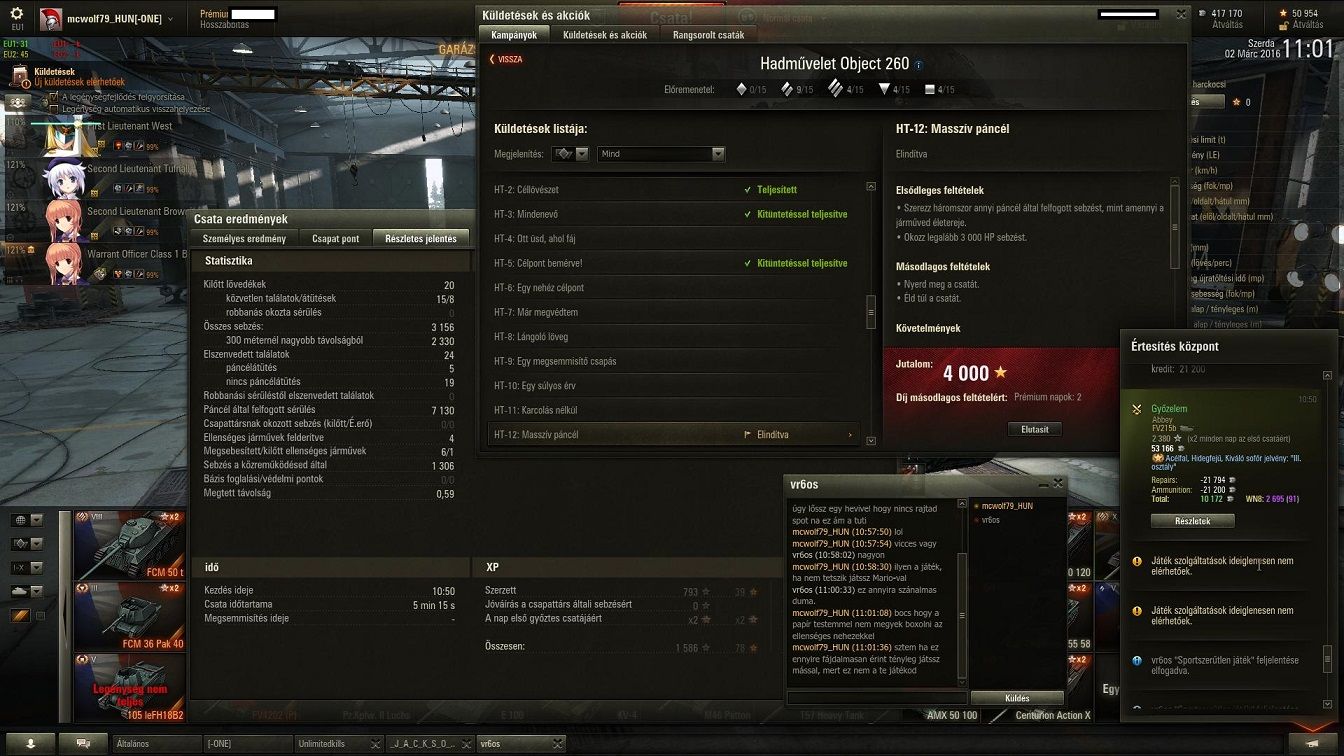Click the Győzelem crossed swords icon
Screen dimensions: 1344x756
pos(1137,409)
